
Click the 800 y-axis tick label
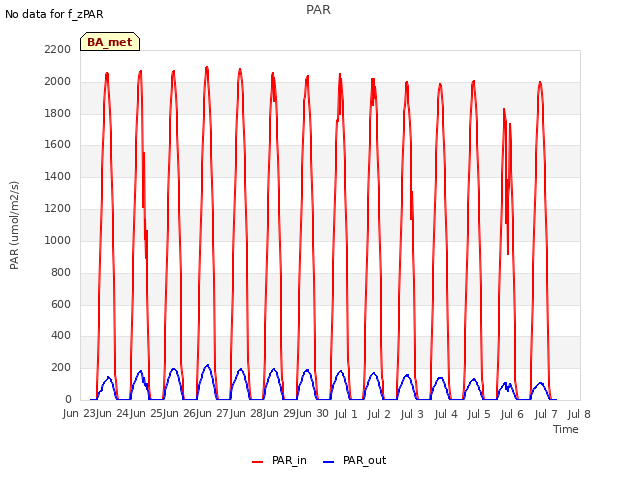[61, 272]
